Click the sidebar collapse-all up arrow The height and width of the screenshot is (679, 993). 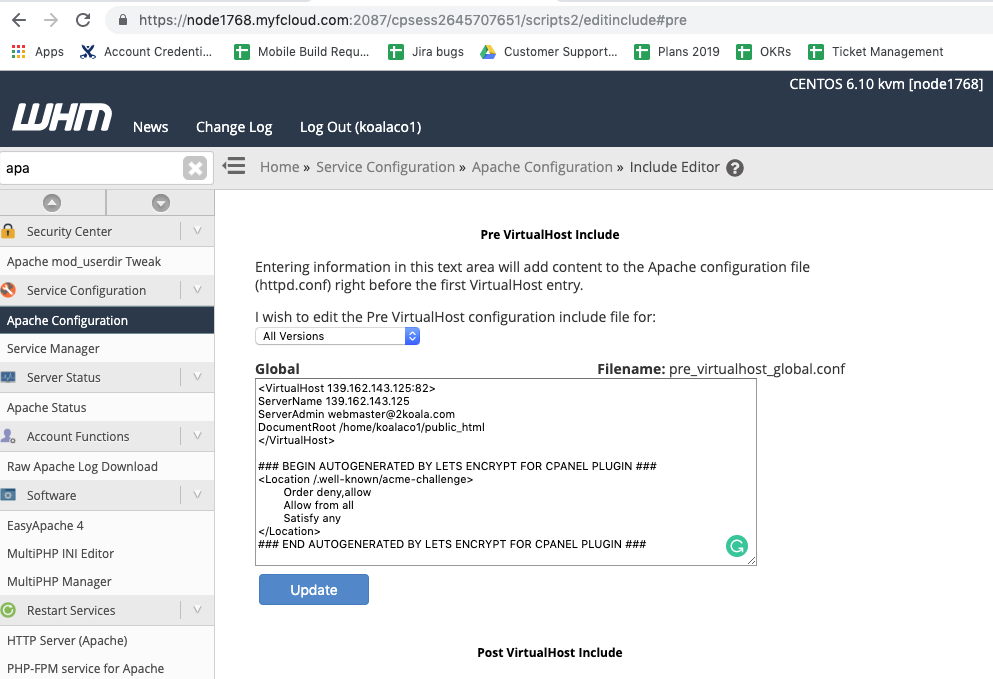pyautogui.click(x=52, y=203)
